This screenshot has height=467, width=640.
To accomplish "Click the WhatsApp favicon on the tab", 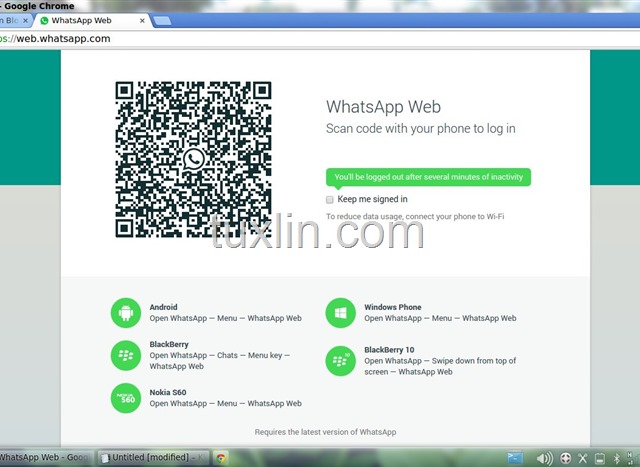I will 44,20.
